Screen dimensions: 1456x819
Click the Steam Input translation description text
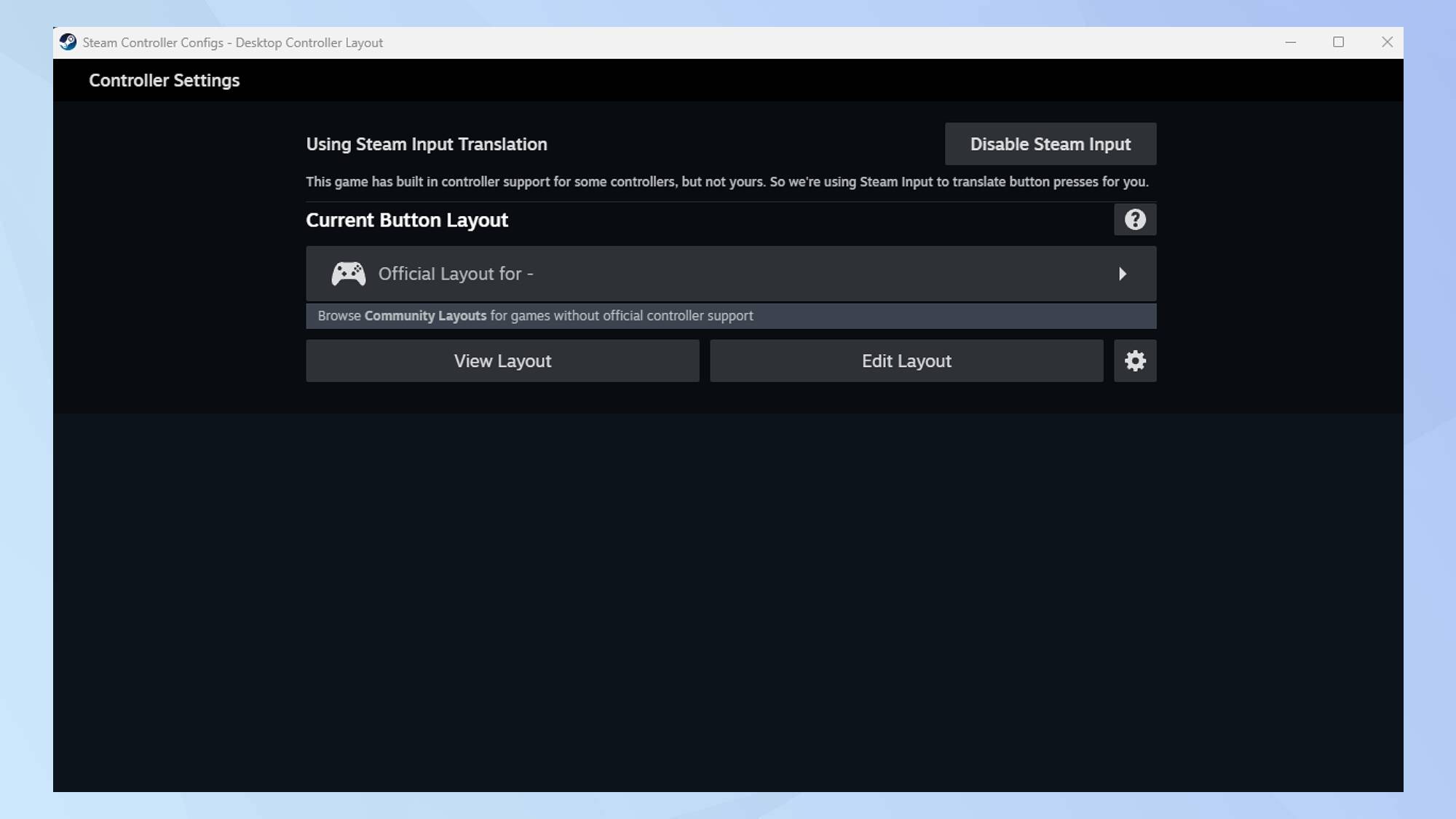point(727,182)
